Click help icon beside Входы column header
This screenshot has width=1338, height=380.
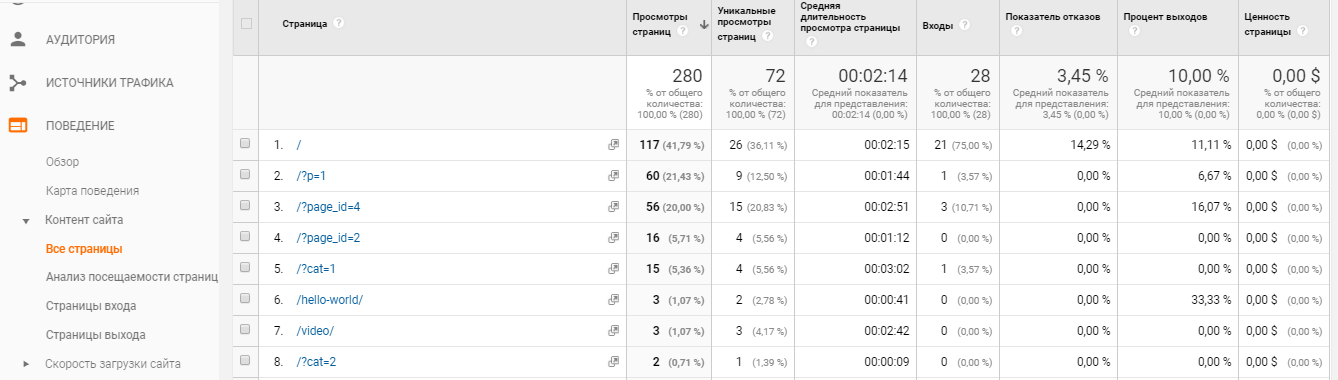coord(965,25)
